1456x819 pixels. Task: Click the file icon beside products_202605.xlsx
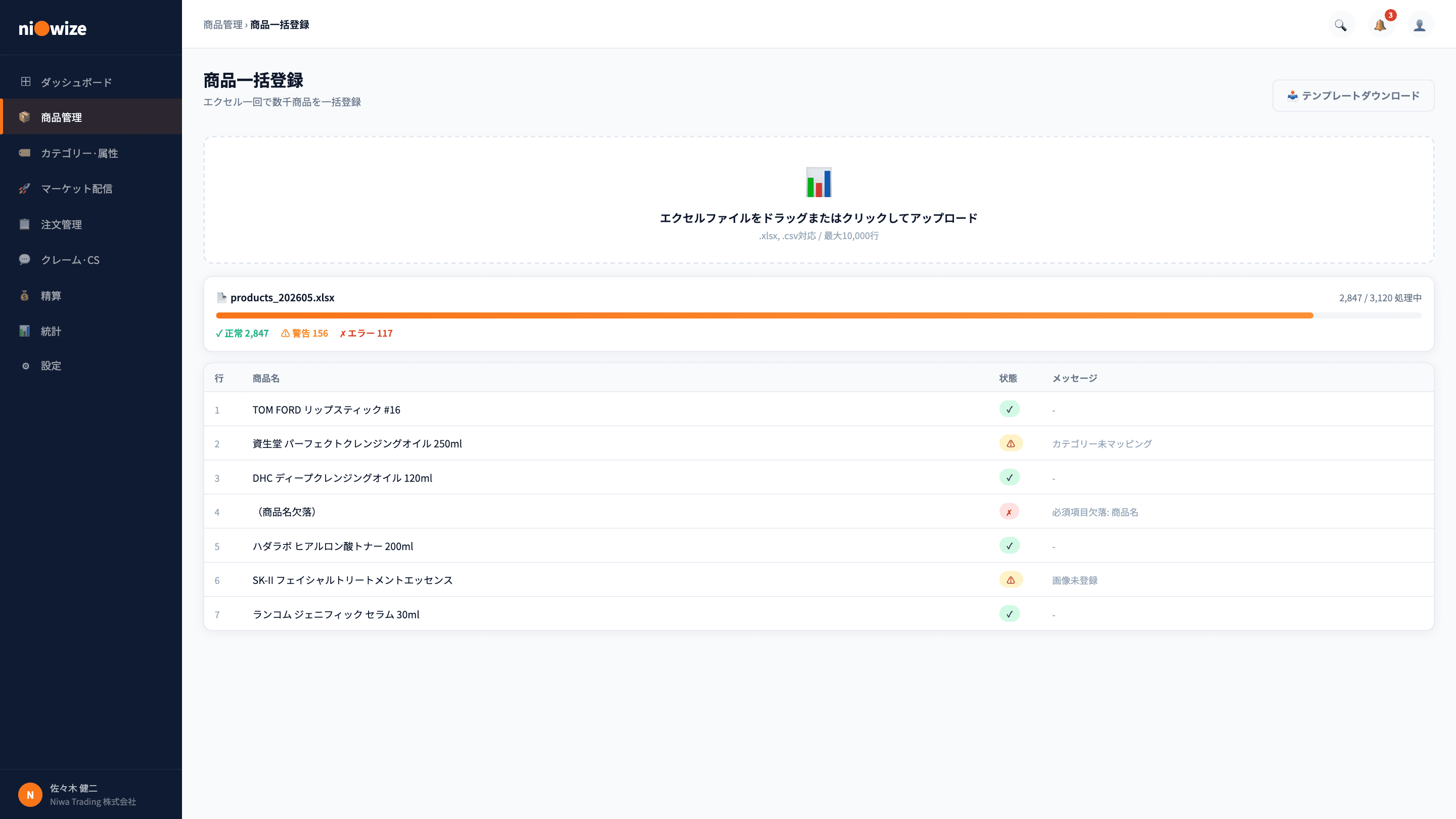click(221, 297)
